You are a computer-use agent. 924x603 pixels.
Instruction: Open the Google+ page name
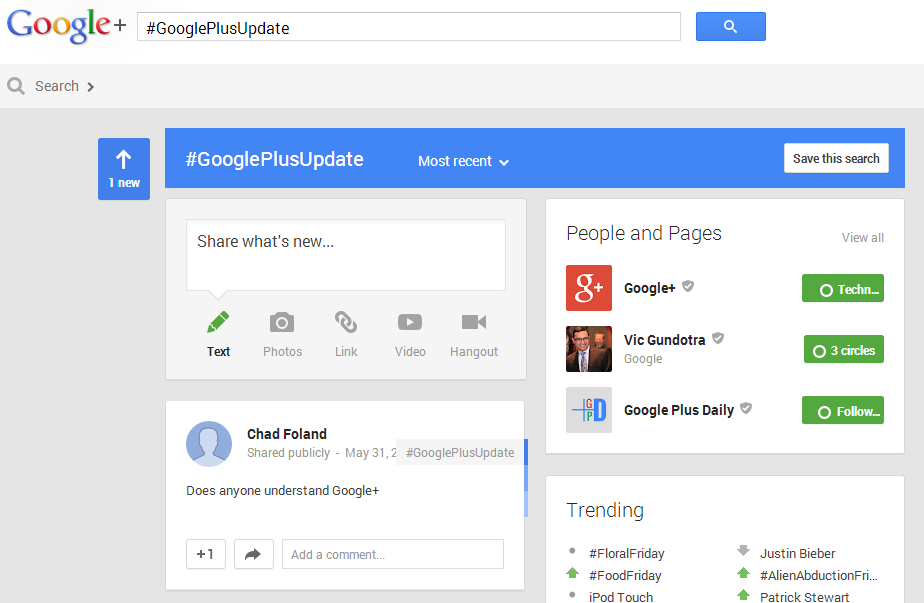tap(649, 288)
